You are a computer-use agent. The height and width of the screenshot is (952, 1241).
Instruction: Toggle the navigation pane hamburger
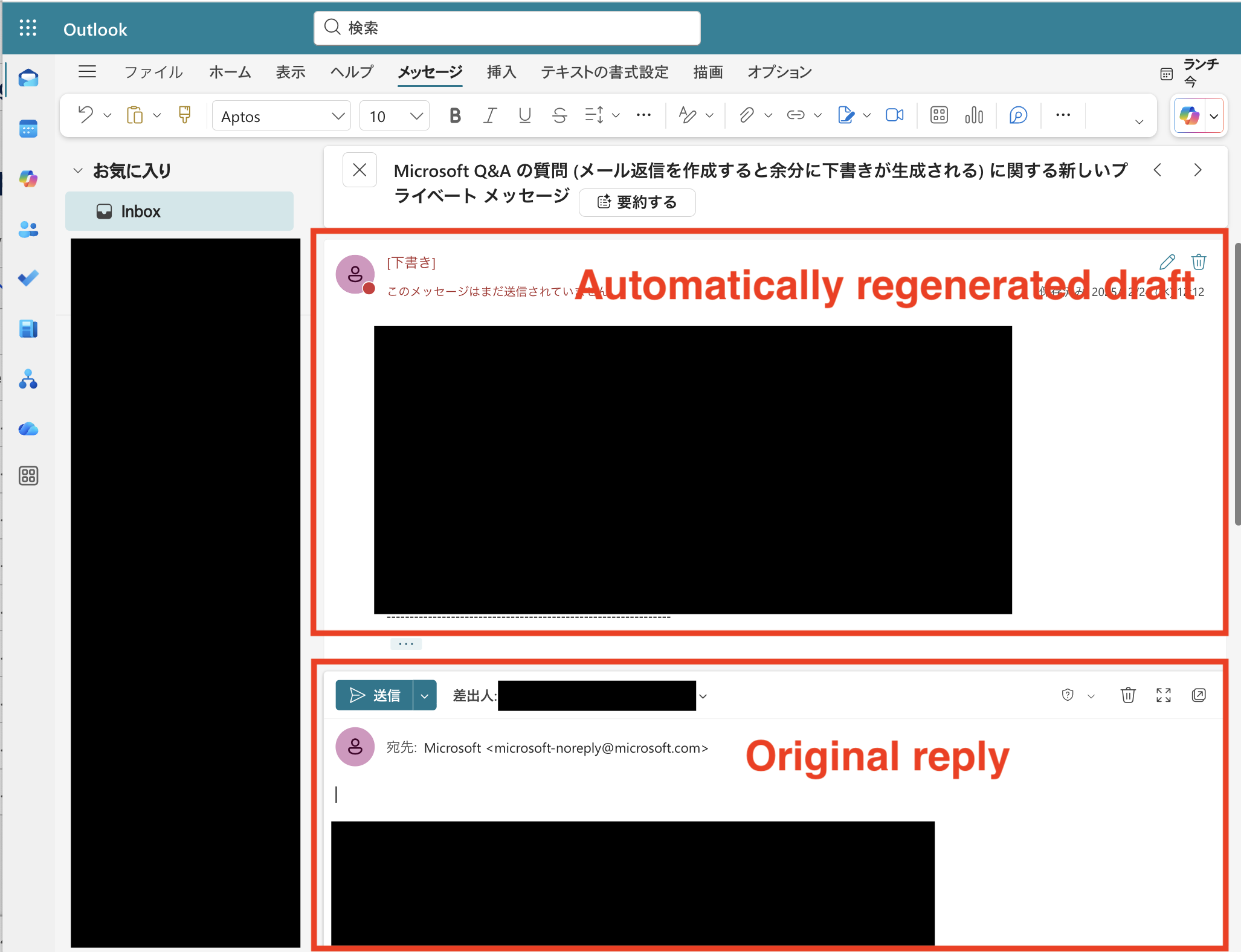[x=88, y=72]
